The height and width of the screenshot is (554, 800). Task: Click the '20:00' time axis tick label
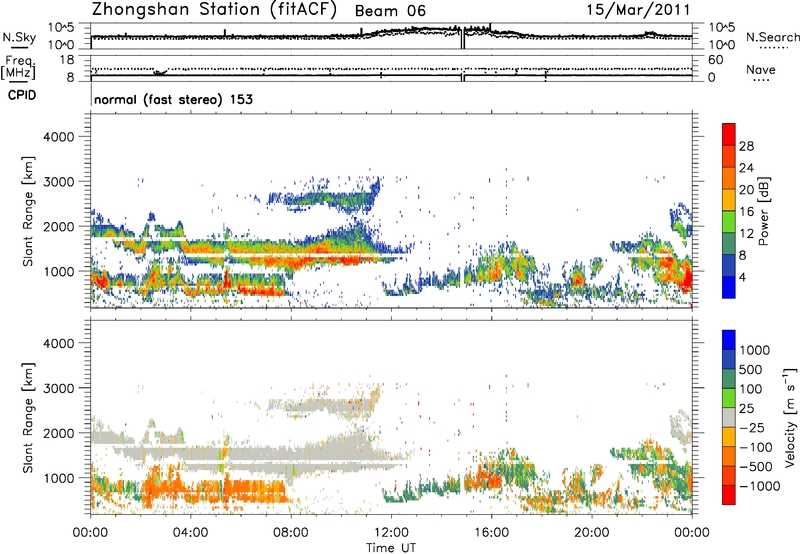(x=591, y=533)
